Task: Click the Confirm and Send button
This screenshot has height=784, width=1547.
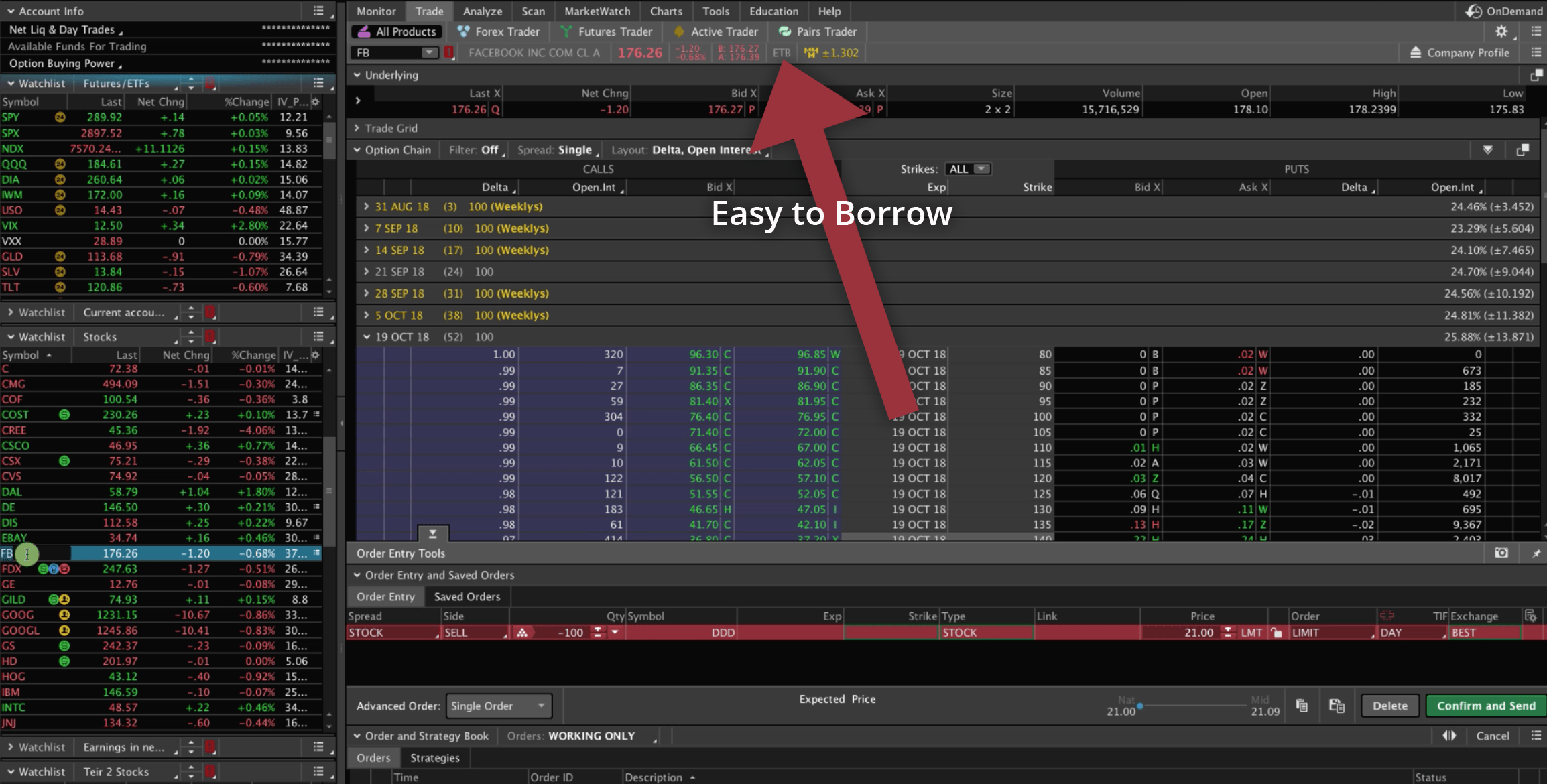Action: click(x=1486, y=706)
